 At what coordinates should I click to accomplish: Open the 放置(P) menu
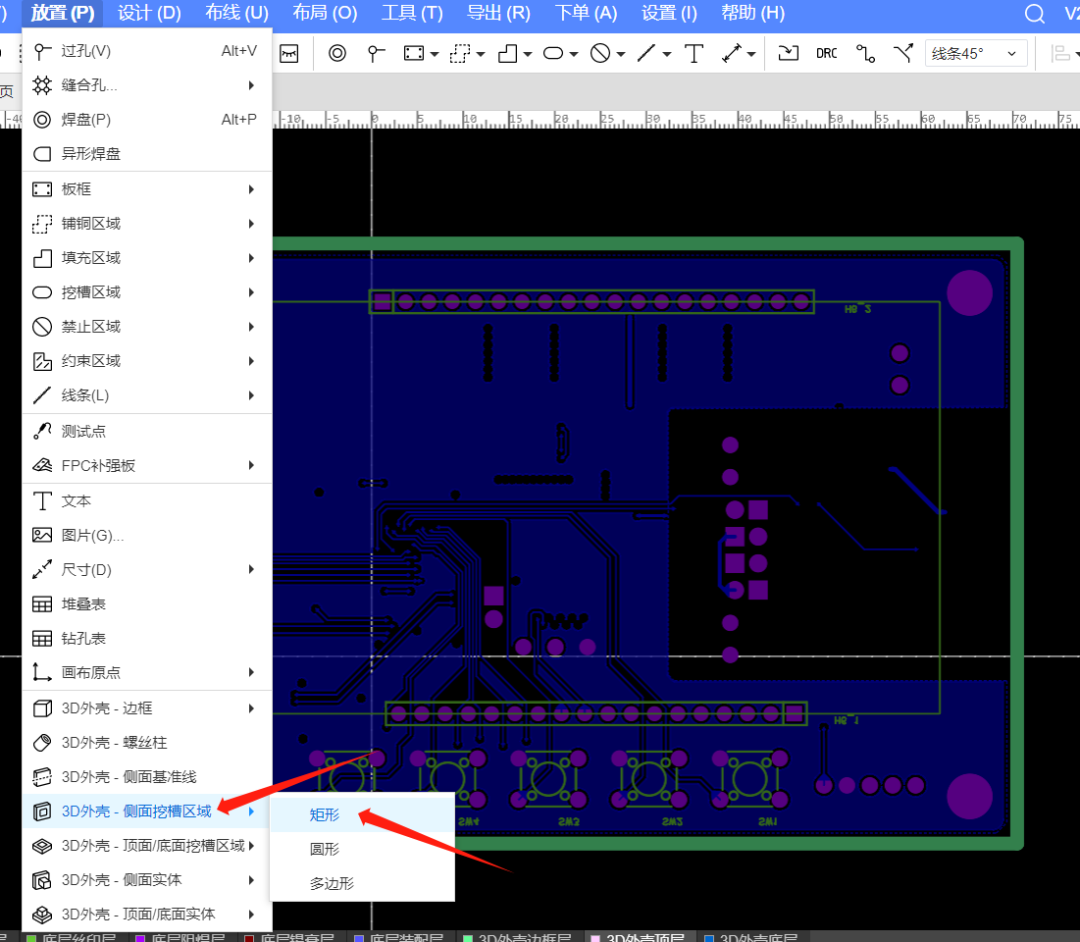tap(63, 13)
